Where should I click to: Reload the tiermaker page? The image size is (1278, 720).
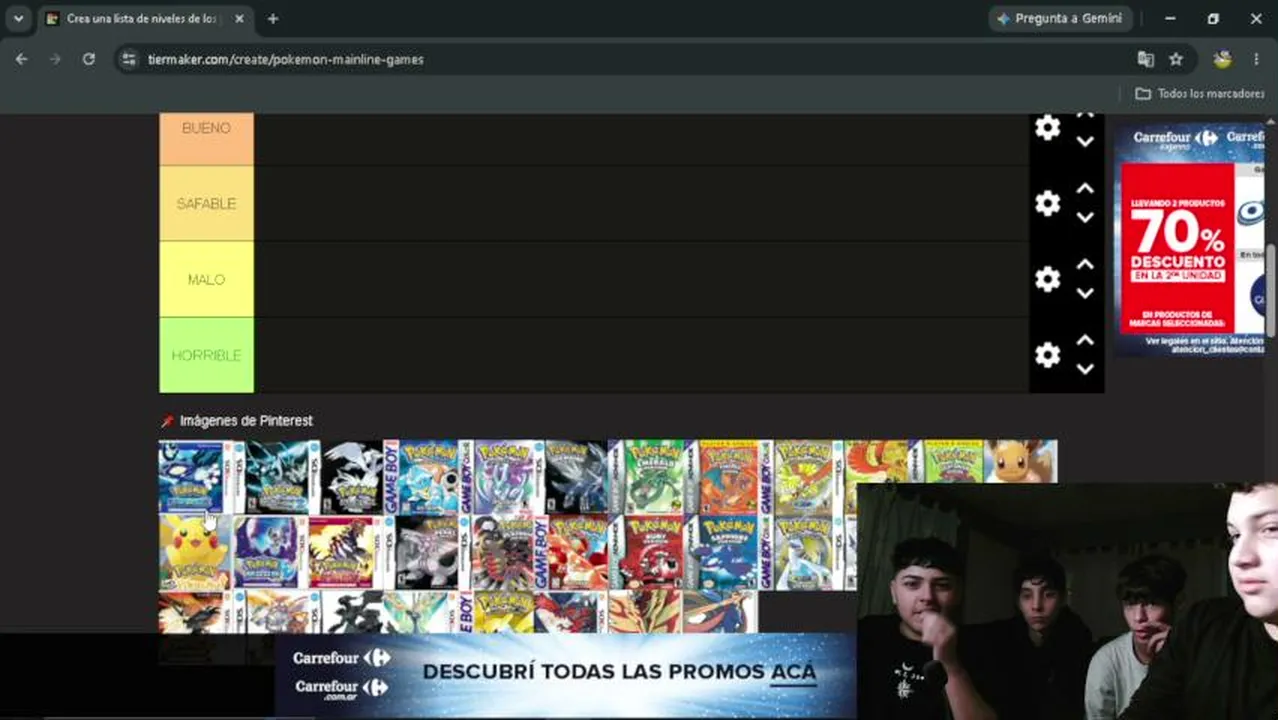click(89, 59)
